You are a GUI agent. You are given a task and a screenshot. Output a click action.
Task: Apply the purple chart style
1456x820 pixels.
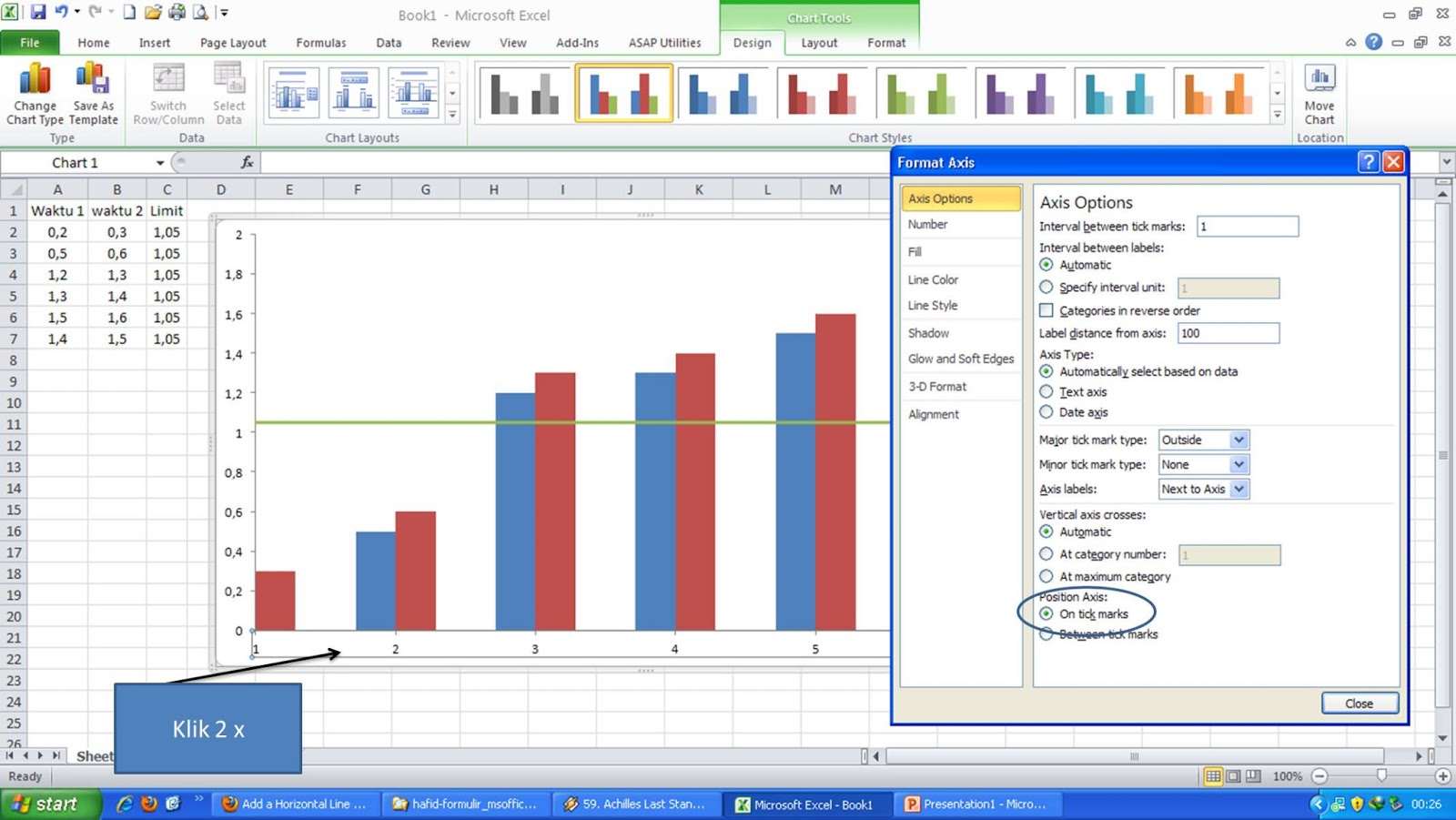pos(1021,91)
